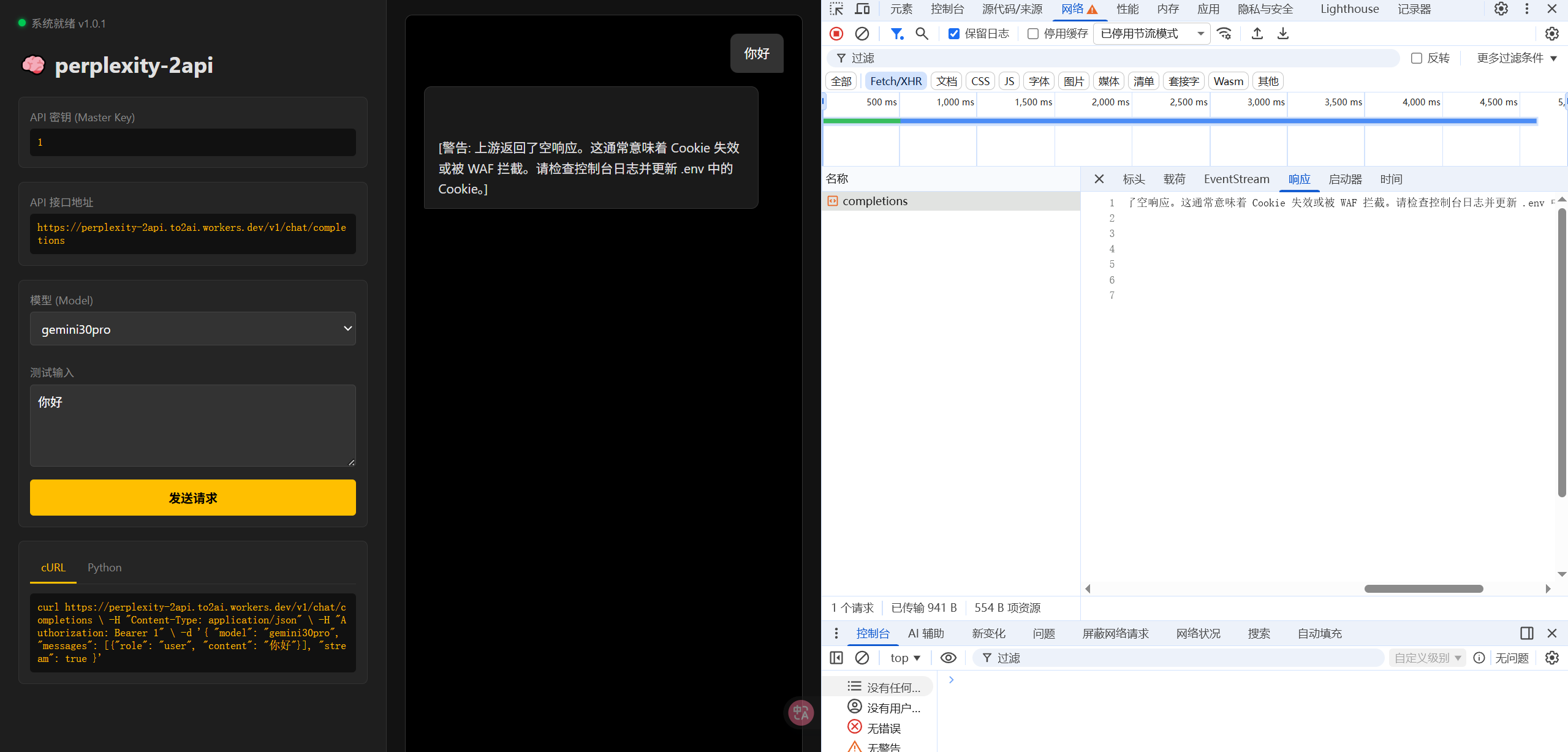Export HAR with download icon
This screenshot has height=752, width=1568.
click(x=1282, y=34)
